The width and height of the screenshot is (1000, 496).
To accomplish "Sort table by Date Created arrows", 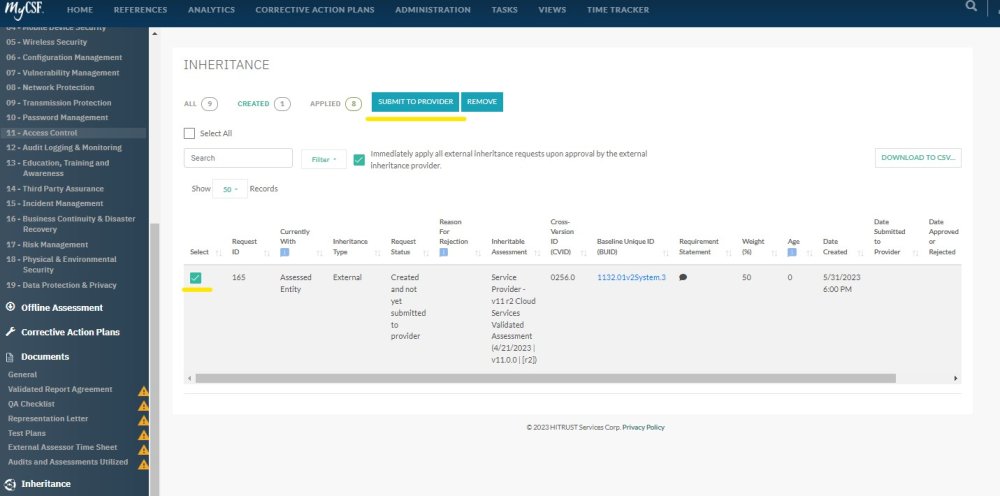I will 860,252.
